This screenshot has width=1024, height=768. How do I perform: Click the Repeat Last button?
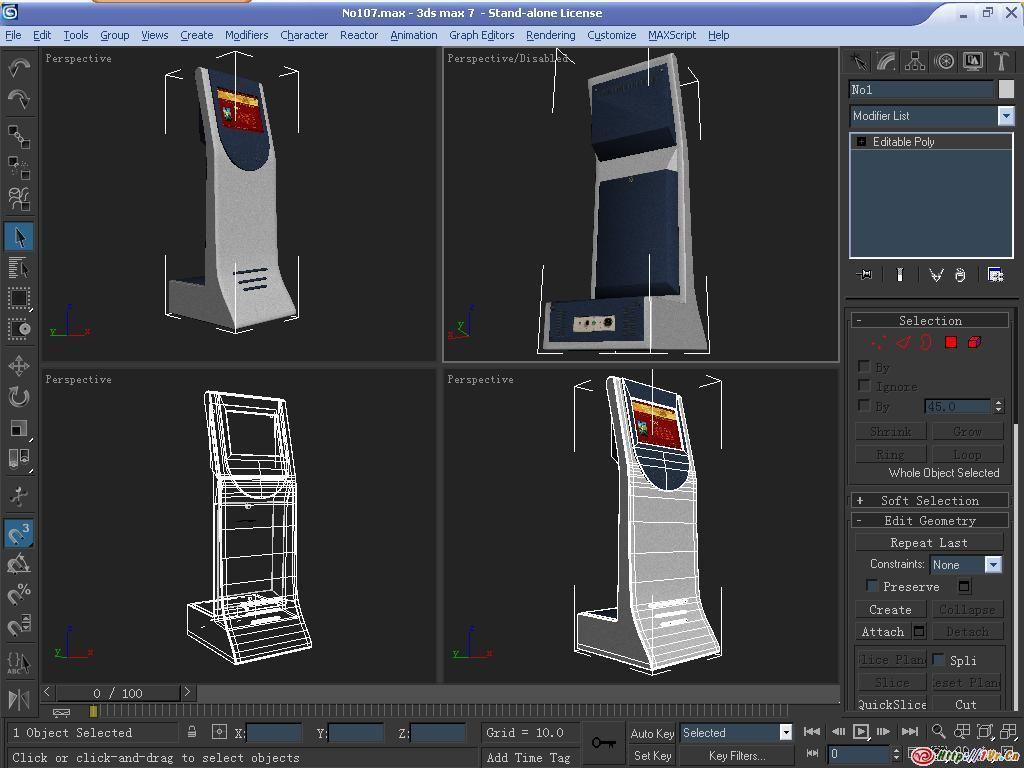(929, 543)
